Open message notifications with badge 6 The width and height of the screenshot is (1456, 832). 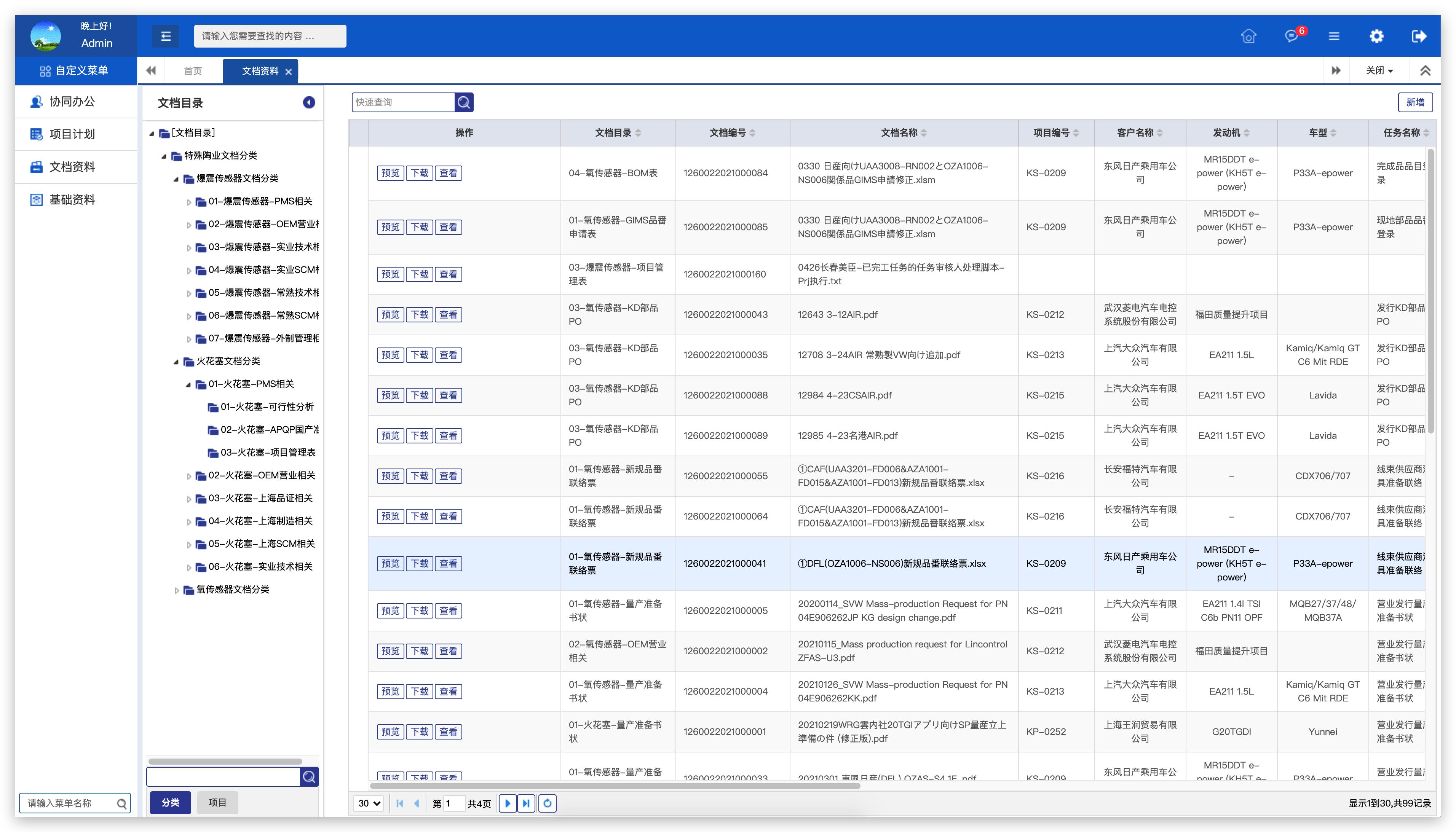pyautogui.click(x=1291, y=36)
